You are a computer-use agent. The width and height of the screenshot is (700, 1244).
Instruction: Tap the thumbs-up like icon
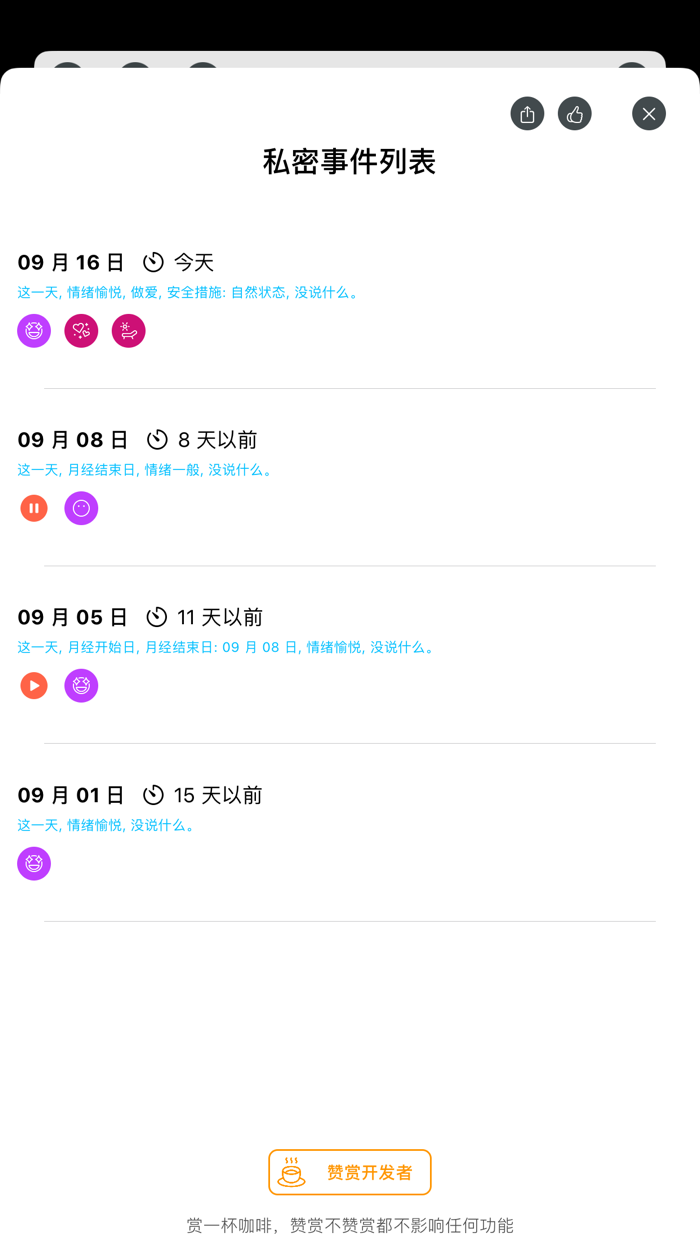coord(575,114)
